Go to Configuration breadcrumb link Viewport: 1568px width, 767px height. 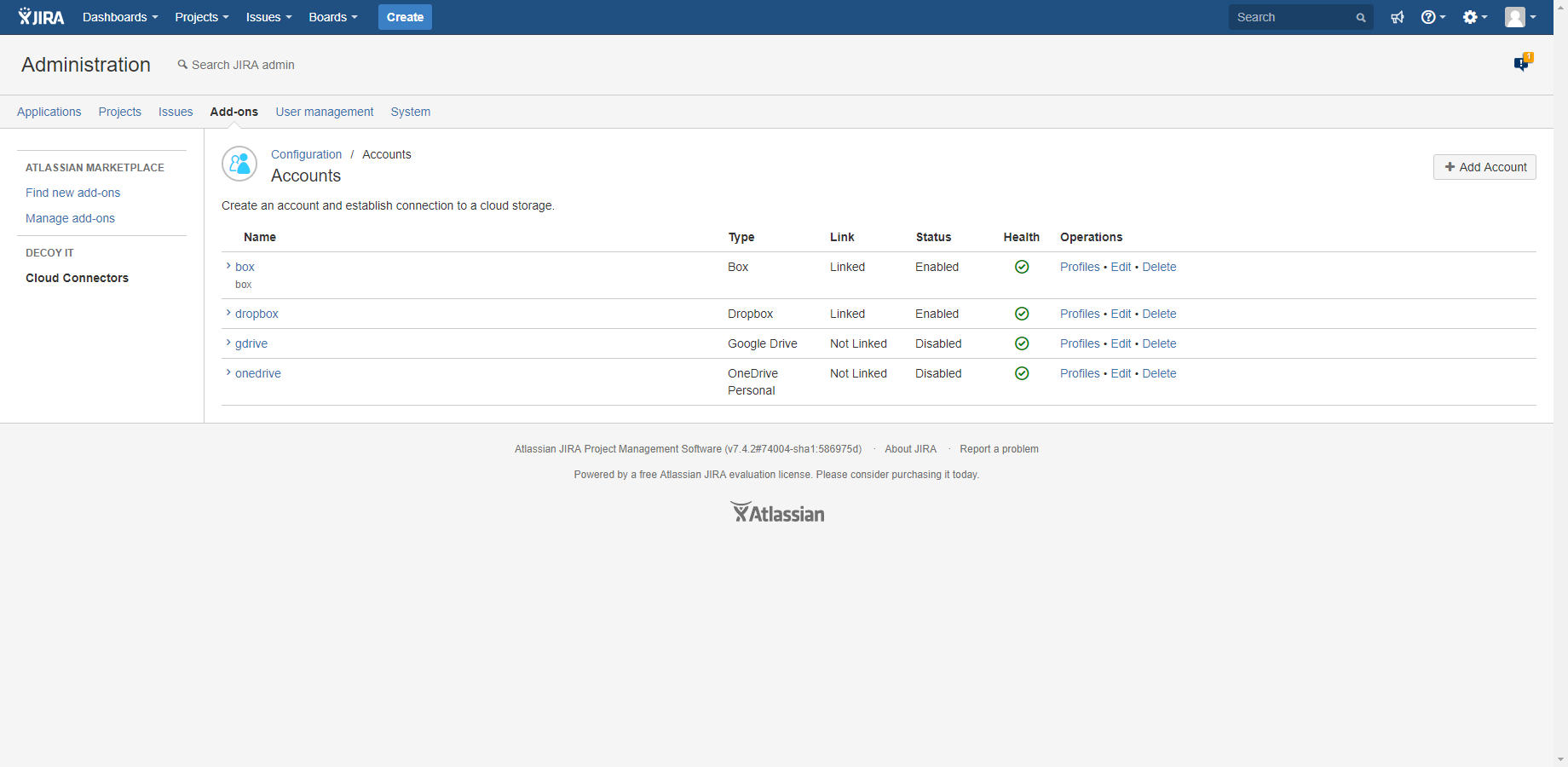tap(307, 154)
